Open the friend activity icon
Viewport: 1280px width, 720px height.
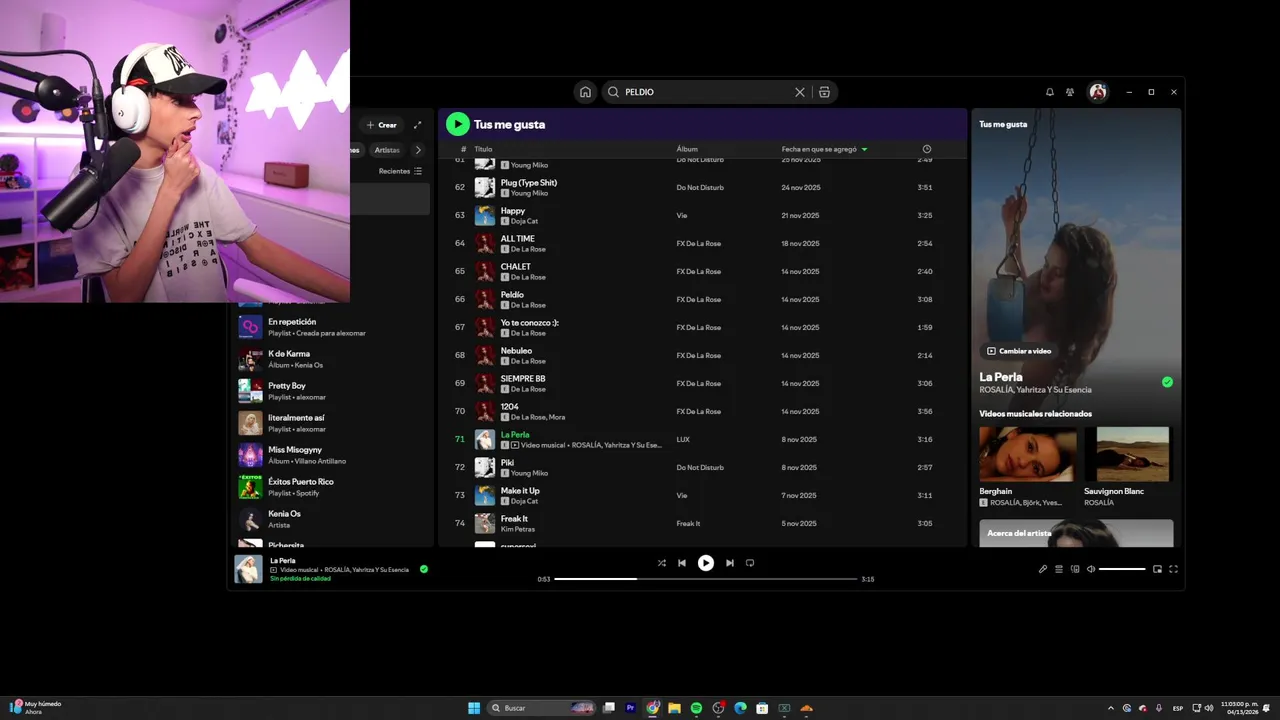(1070, 92)
